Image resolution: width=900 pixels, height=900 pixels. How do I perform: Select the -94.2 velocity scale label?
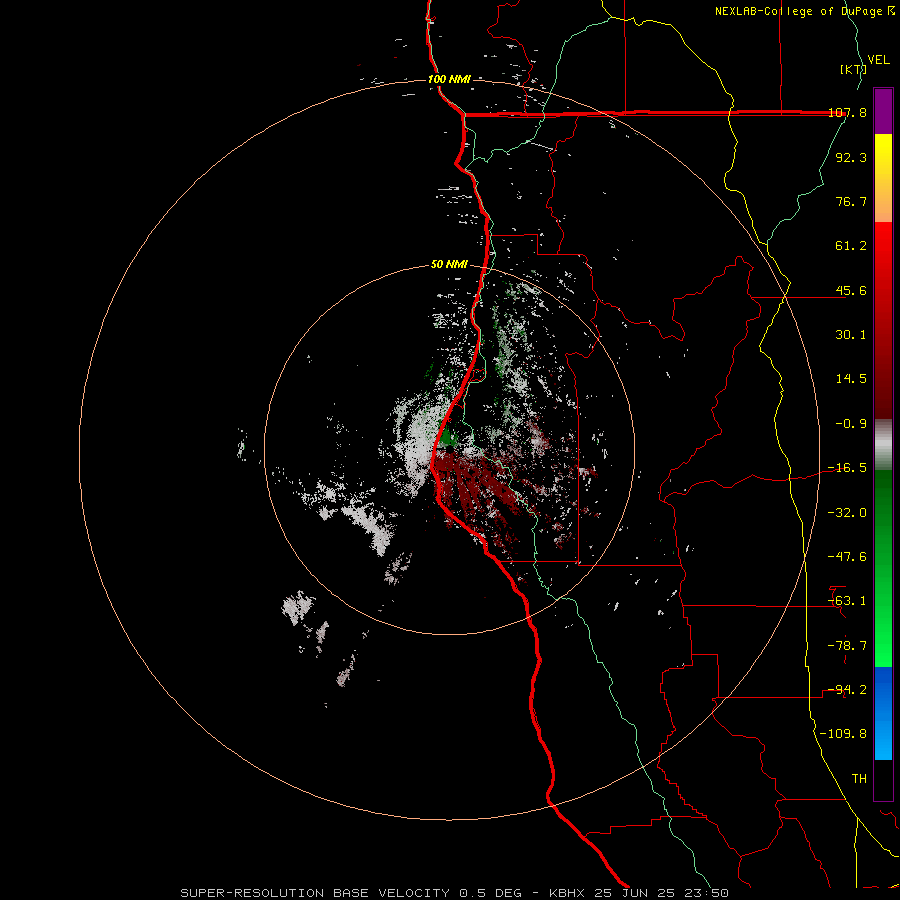tap(848, 690)
